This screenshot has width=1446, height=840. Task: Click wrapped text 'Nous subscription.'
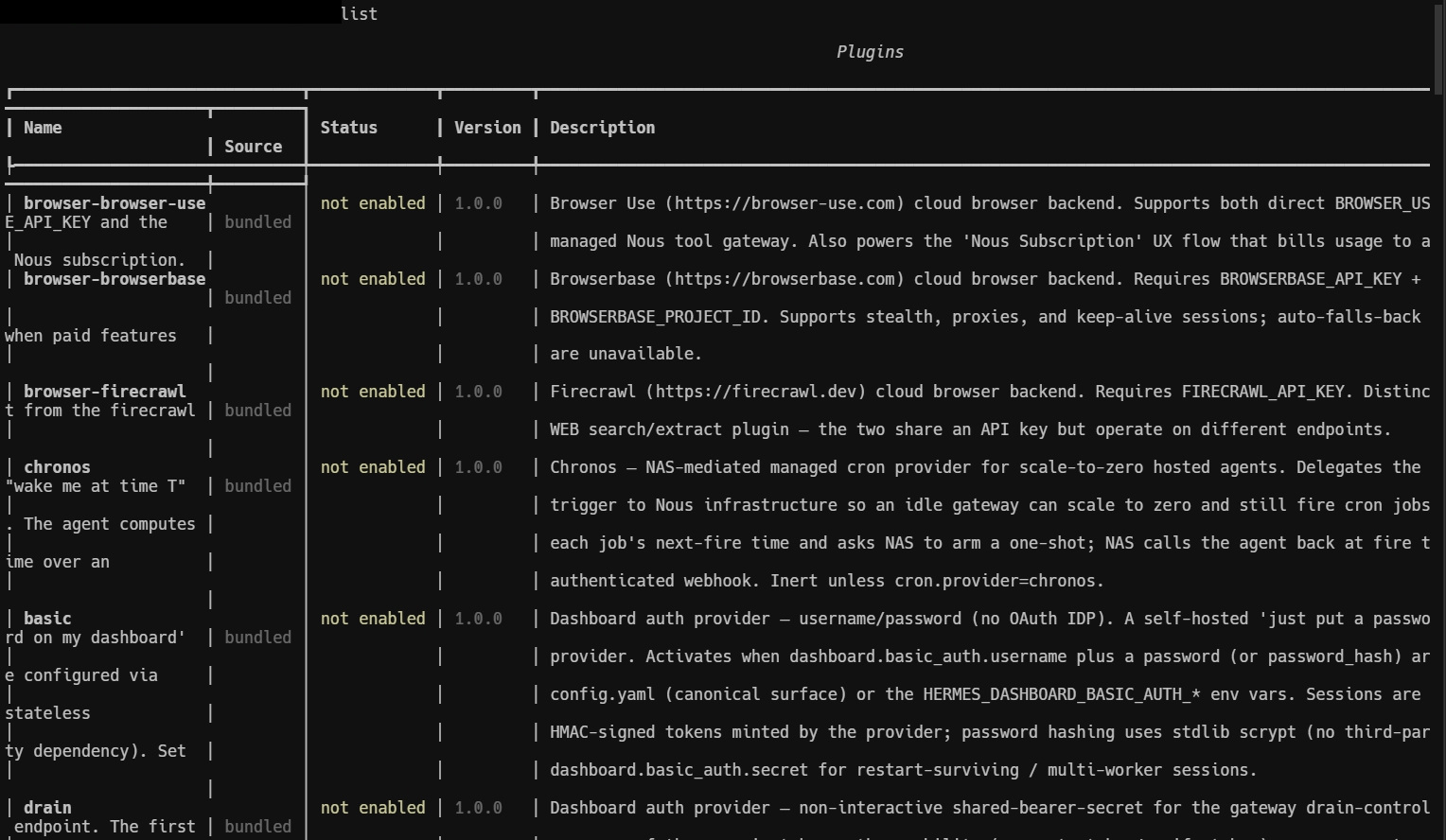tap(100, 260)
